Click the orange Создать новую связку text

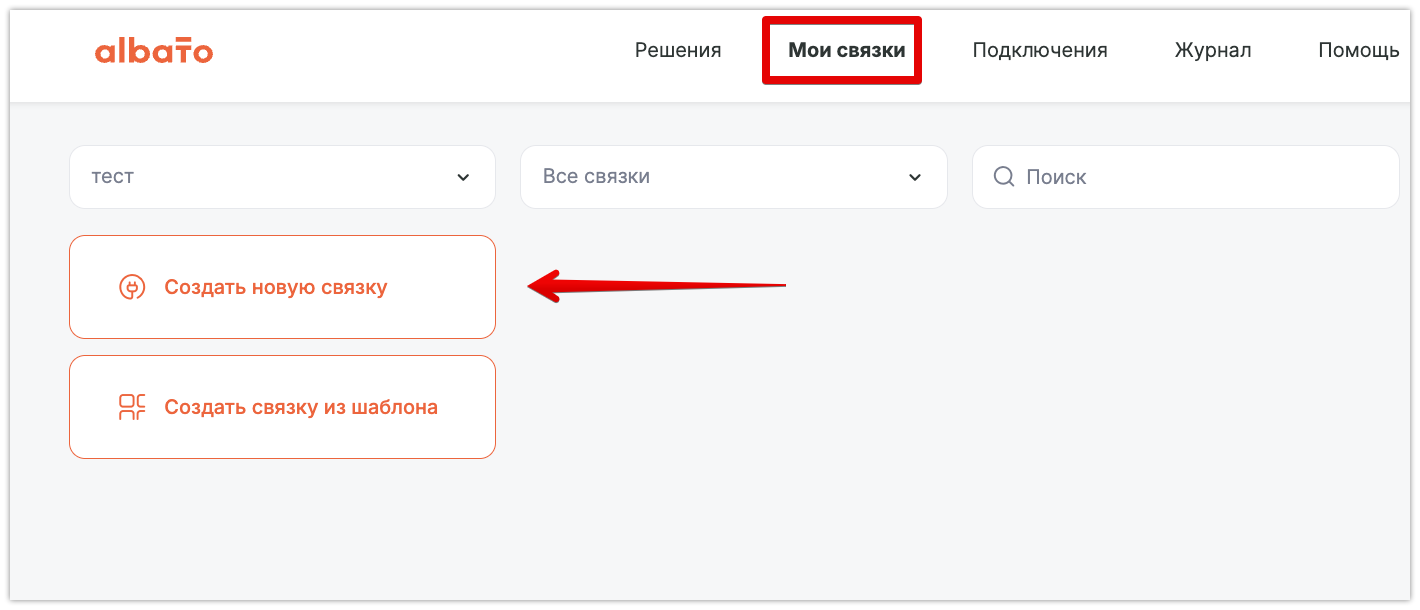click(276, 288)
